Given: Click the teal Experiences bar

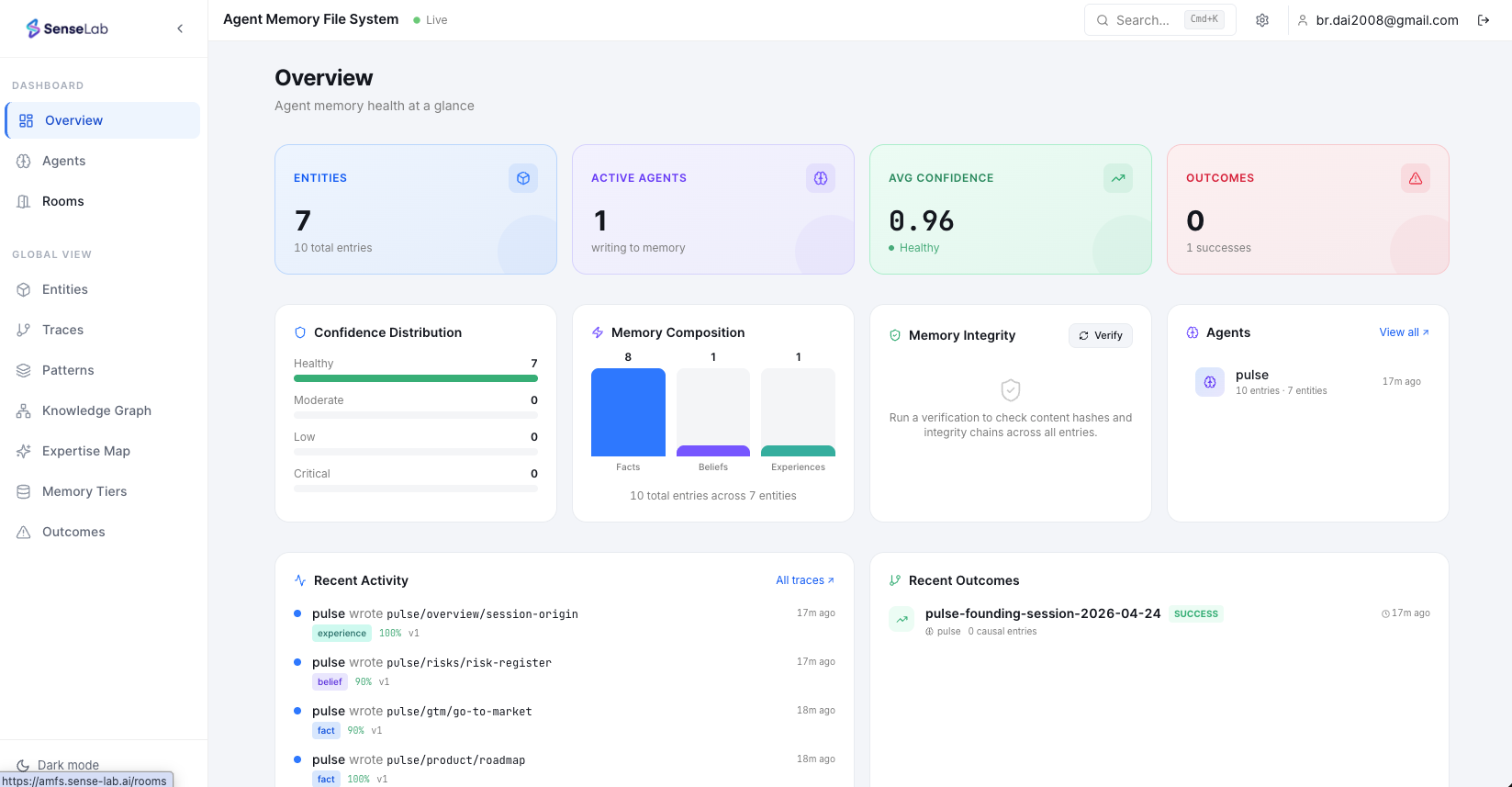Looking at the screenshot, I should pyautogui.click(x=798, y=451).
